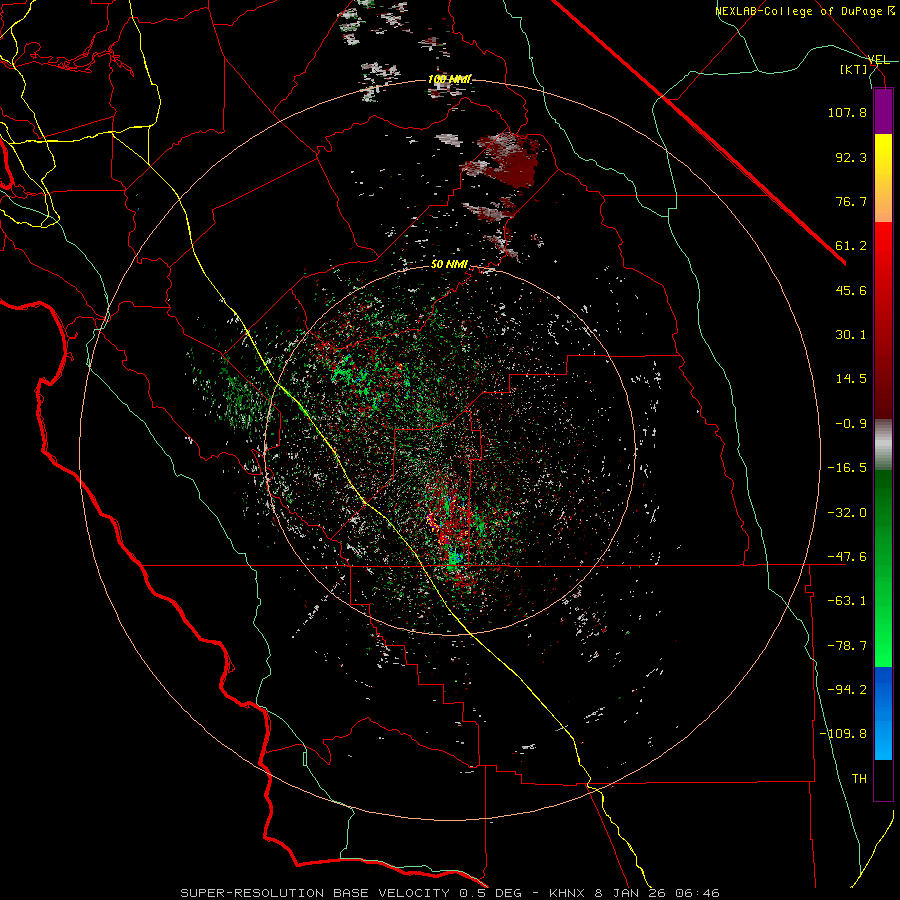This screenshot has height=900, width=900.
Task: Select the -63.1 scale value
Action: [847, 601]
